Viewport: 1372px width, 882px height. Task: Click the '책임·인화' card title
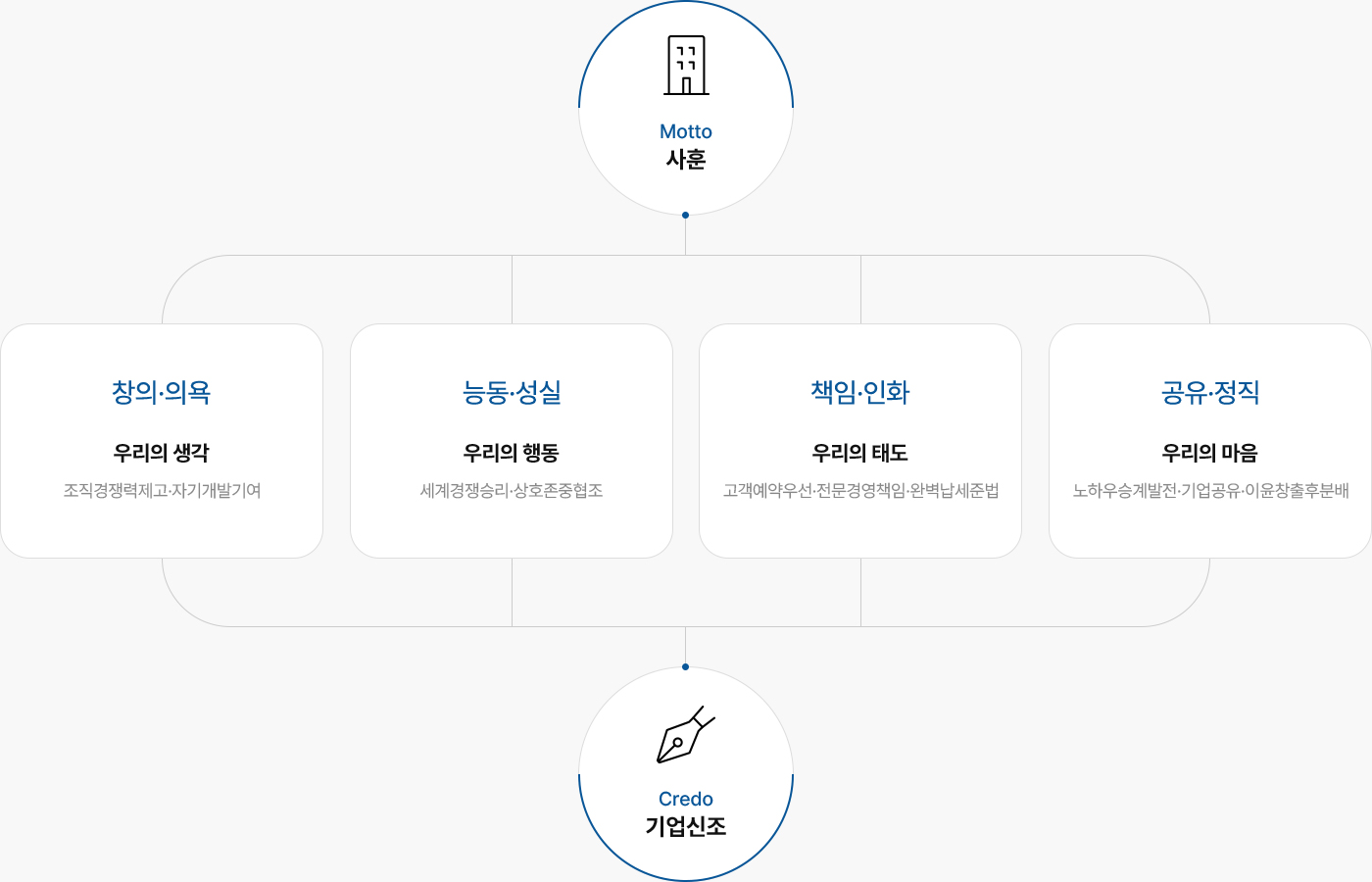coord(860,392)
